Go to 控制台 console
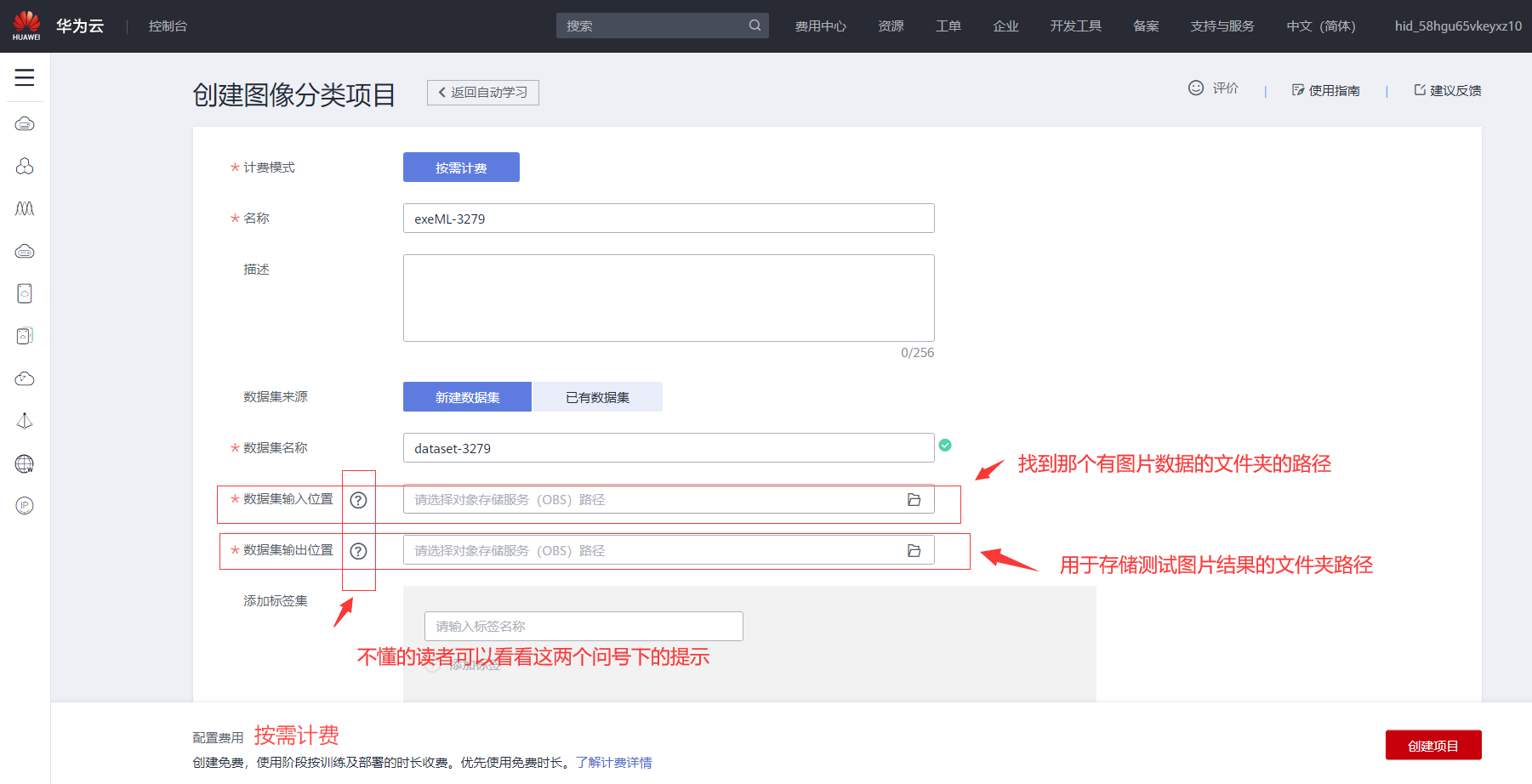 pos(168,26)
